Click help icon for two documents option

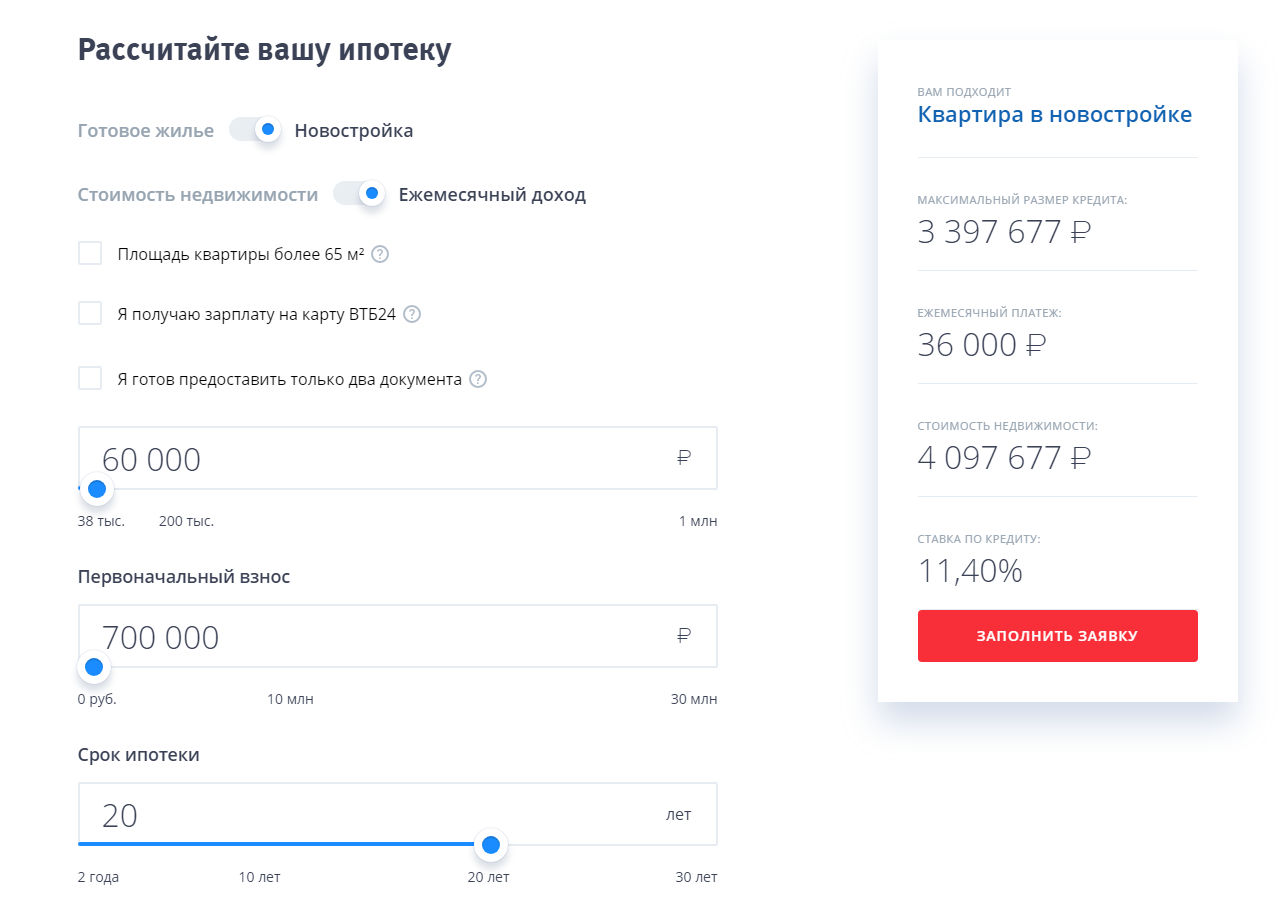tap(478, 379)
